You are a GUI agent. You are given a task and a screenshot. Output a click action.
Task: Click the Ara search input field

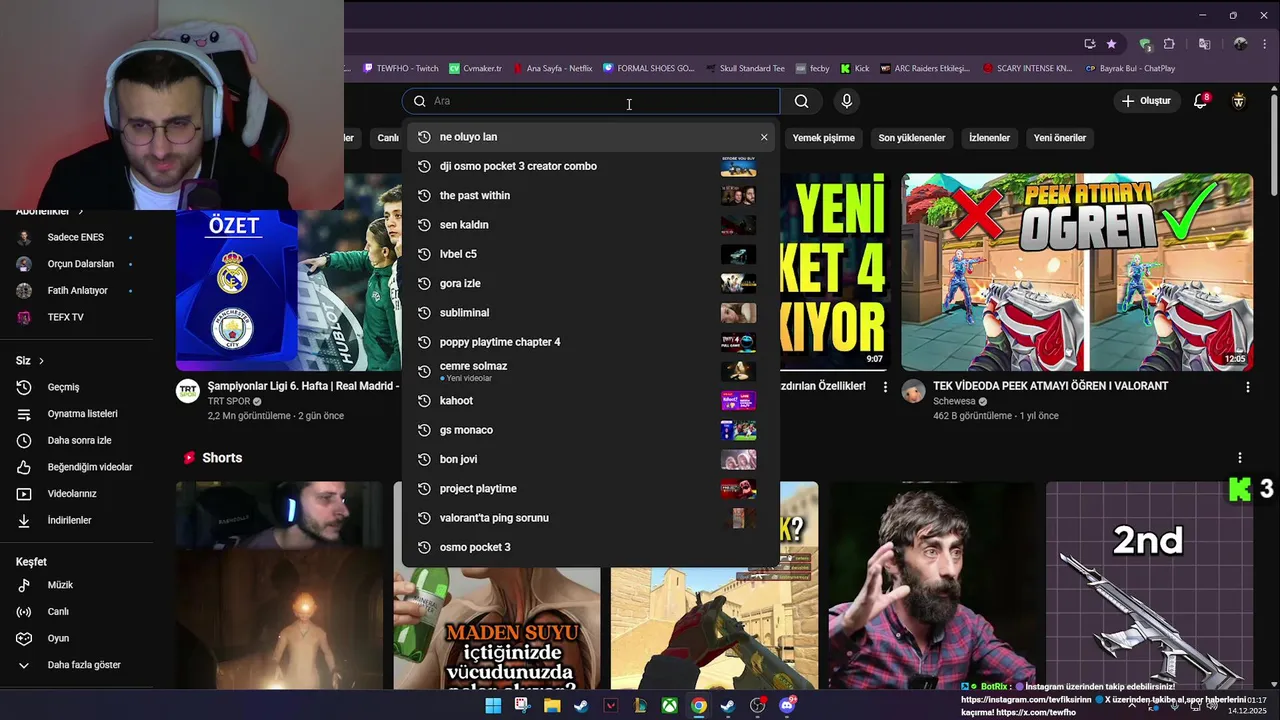[x=590, y=101]
